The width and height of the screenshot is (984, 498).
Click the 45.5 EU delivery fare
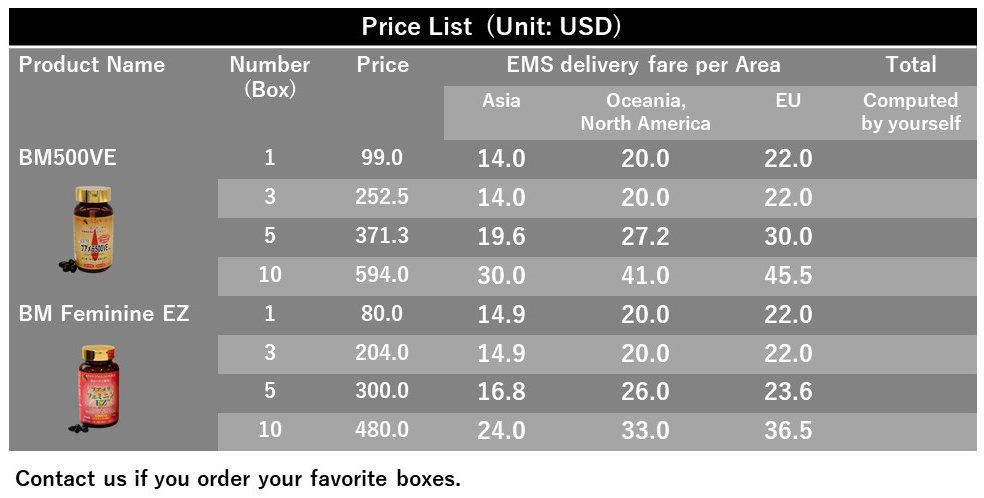click(788, 275)
